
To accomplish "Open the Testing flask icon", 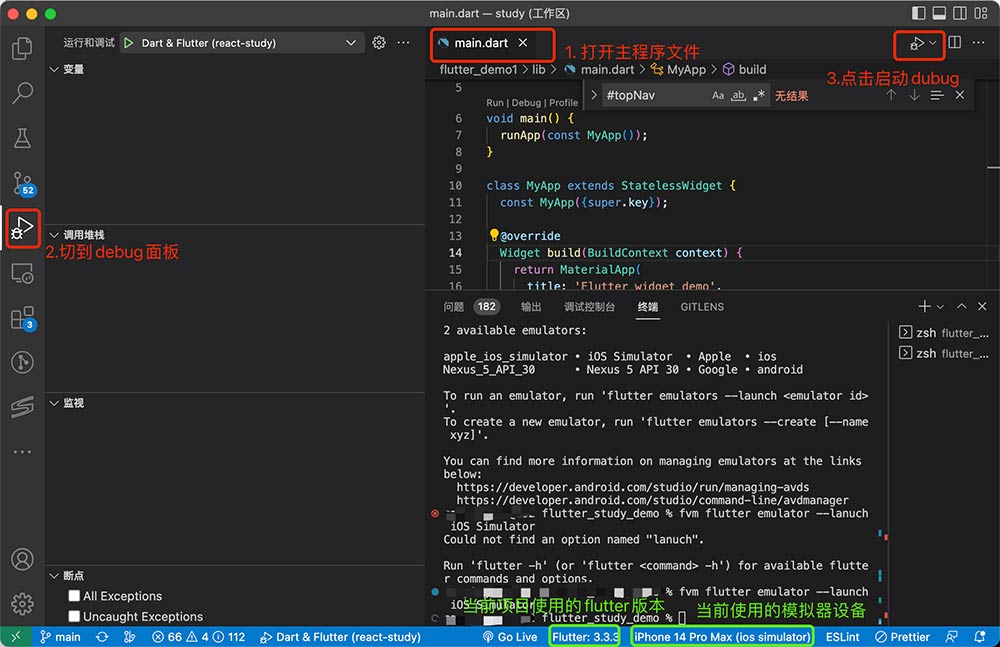I will (22, 138).
